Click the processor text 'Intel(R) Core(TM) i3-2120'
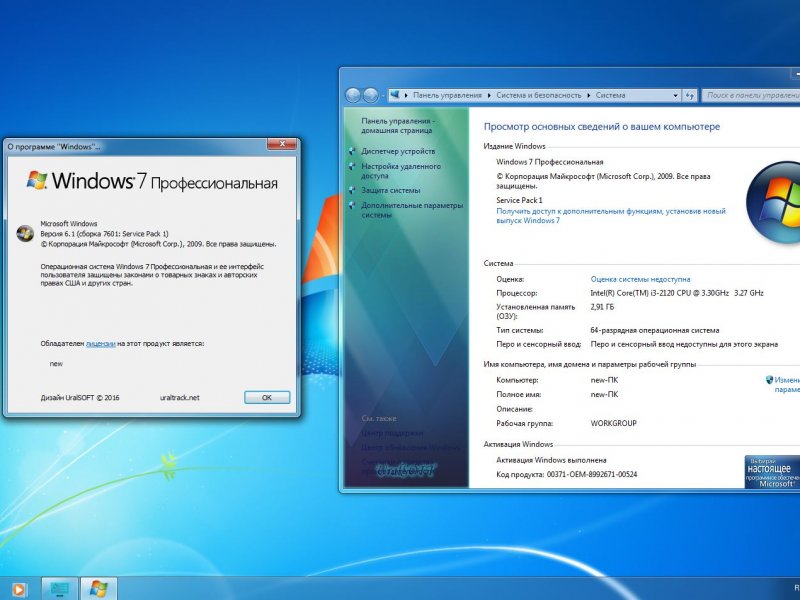The image size is (800, 600). (677, 293)
